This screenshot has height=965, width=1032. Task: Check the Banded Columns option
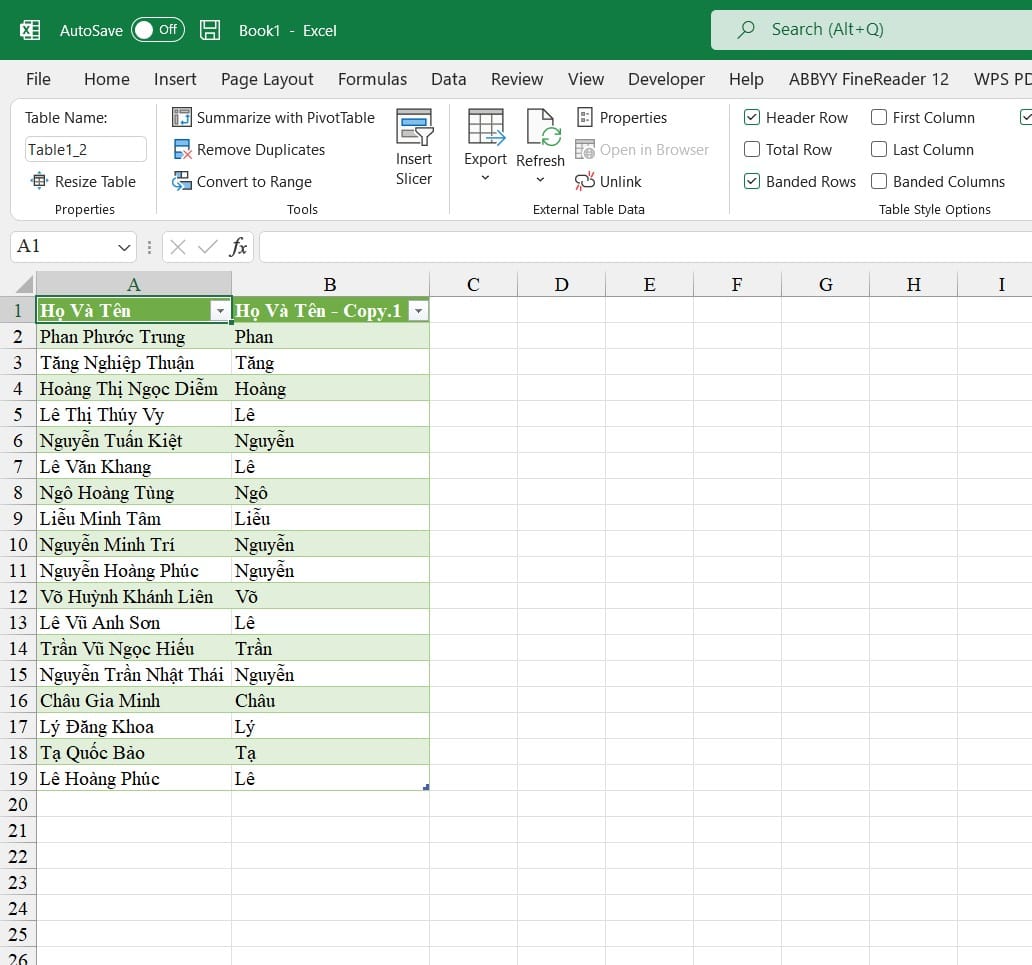[x=879, y=182]
